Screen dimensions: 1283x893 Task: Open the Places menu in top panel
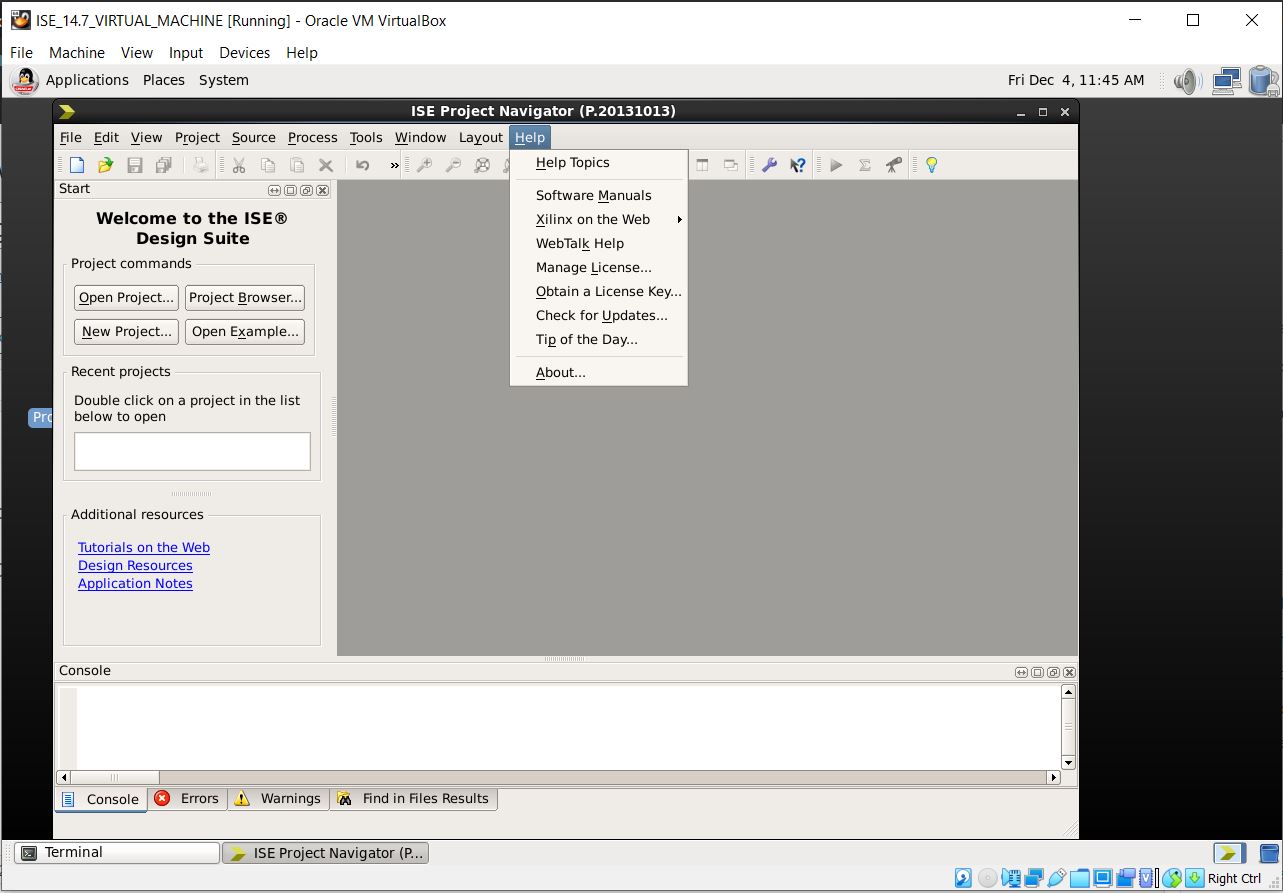point(164,81)
